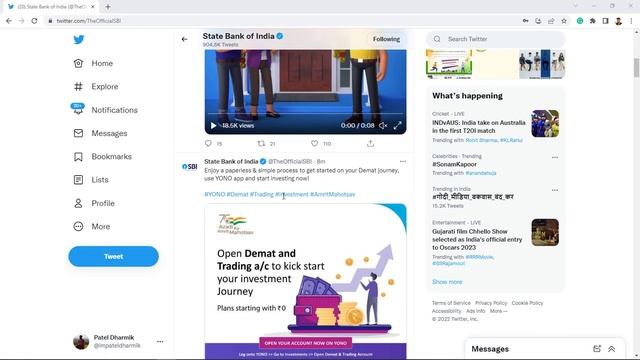Expand the footer More menu
This screenshot has height=360, width=640.
click(498, 311)
